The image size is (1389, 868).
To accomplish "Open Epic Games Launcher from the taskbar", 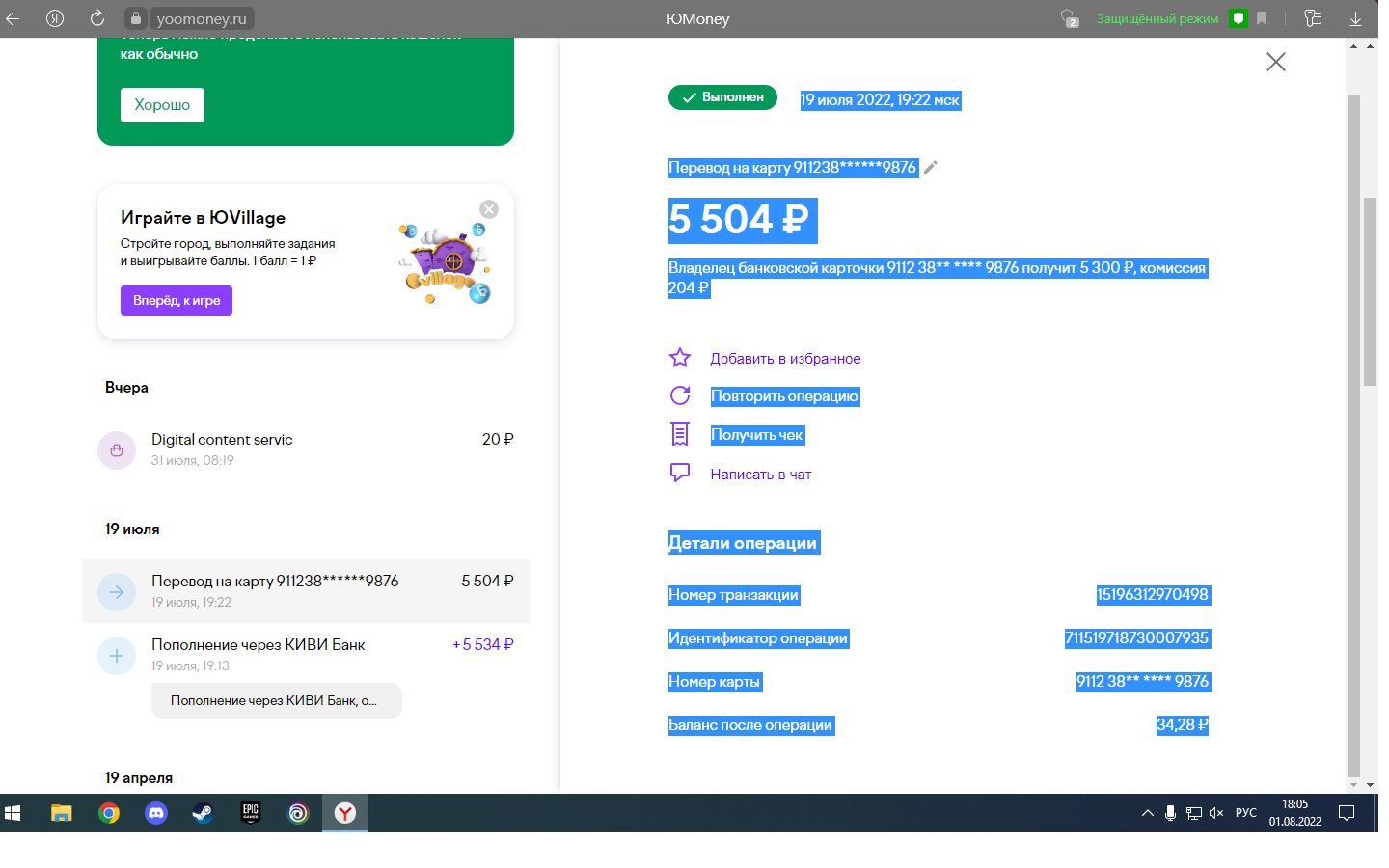I will (251, 813).
